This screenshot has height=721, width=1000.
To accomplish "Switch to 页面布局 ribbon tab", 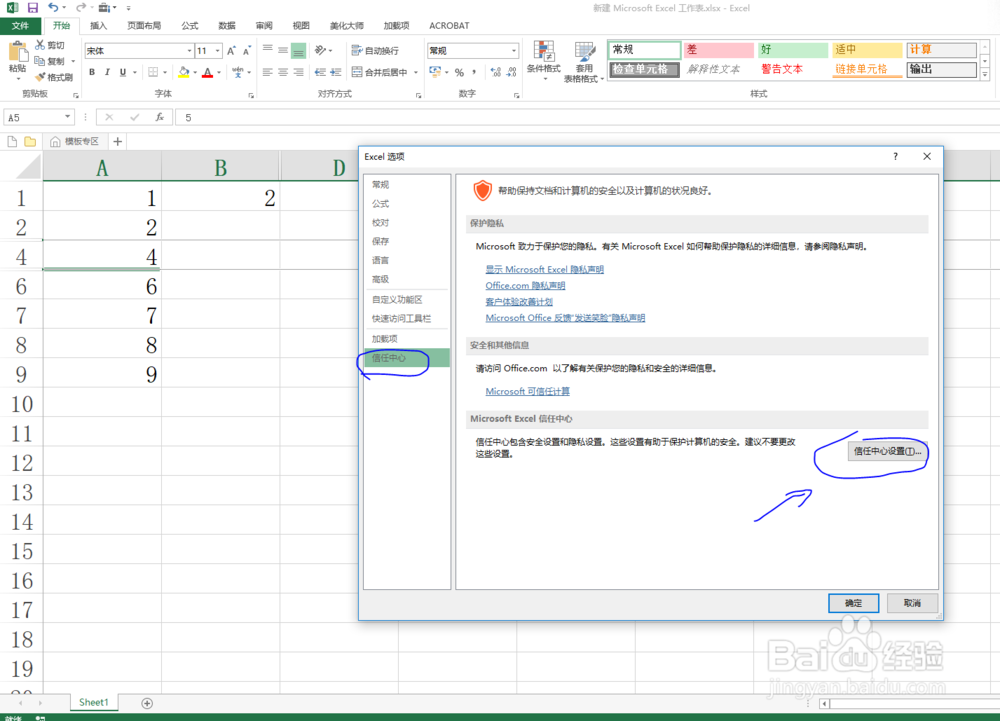I will [144, 25].
